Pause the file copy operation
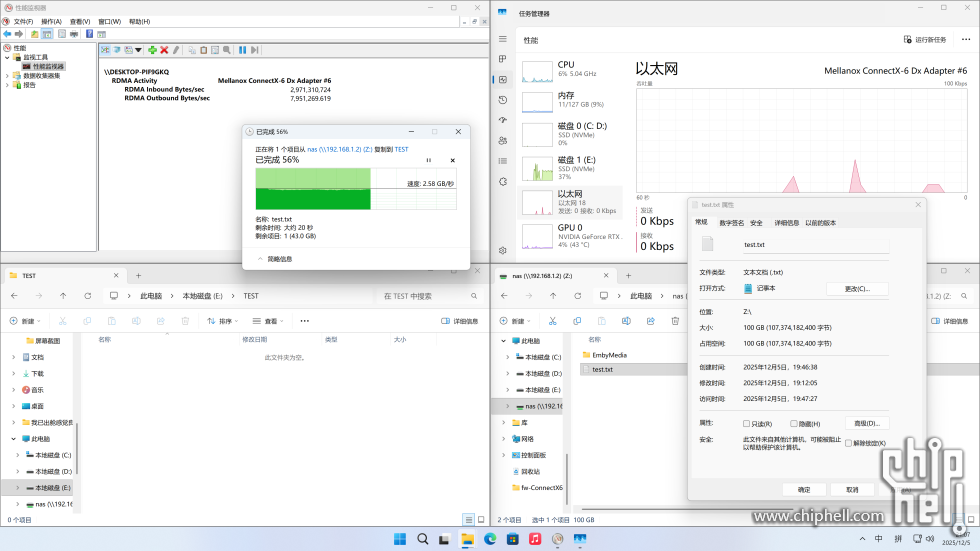 (x=429, y=160)
